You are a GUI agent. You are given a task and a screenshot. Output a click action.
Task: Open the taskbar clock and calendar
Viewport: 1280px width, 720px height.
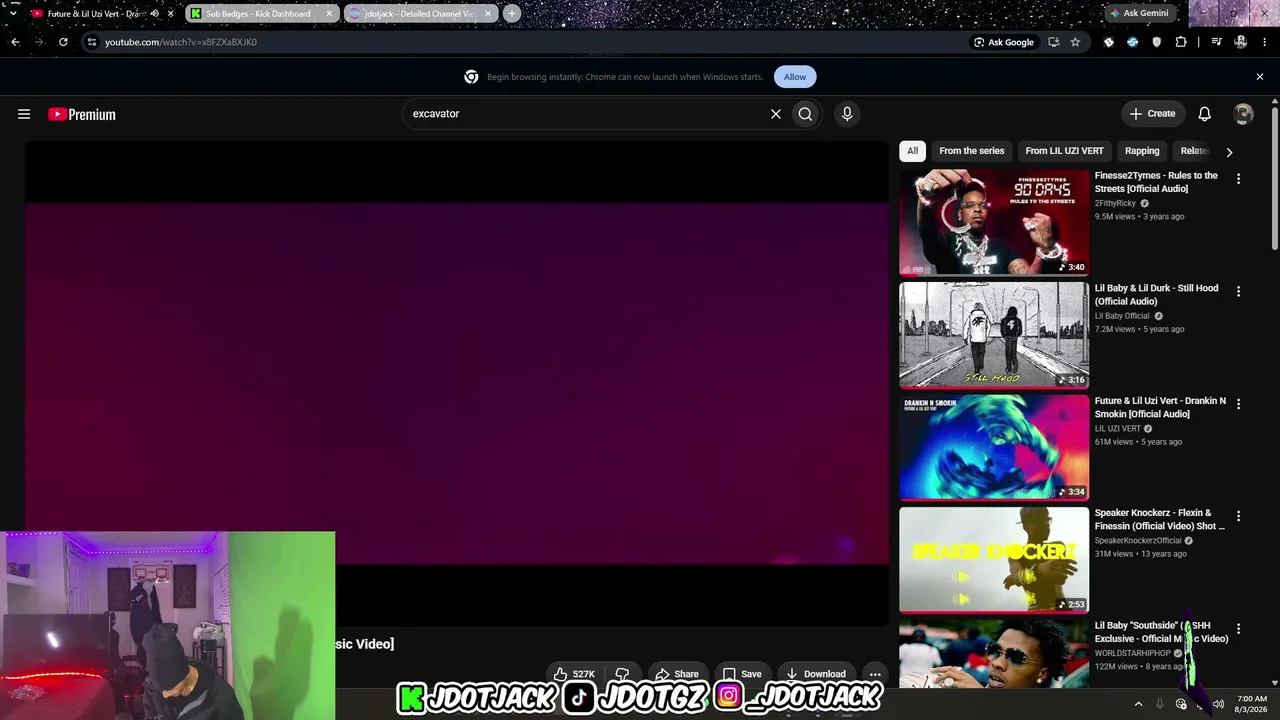pos(1252,704)
